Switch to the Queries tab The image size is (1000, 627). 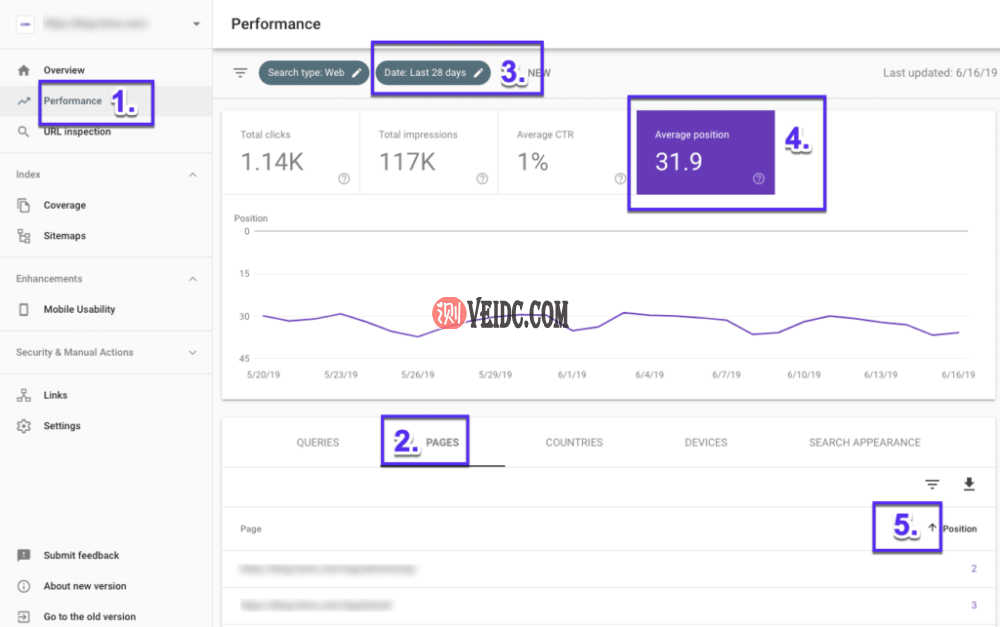318,442
